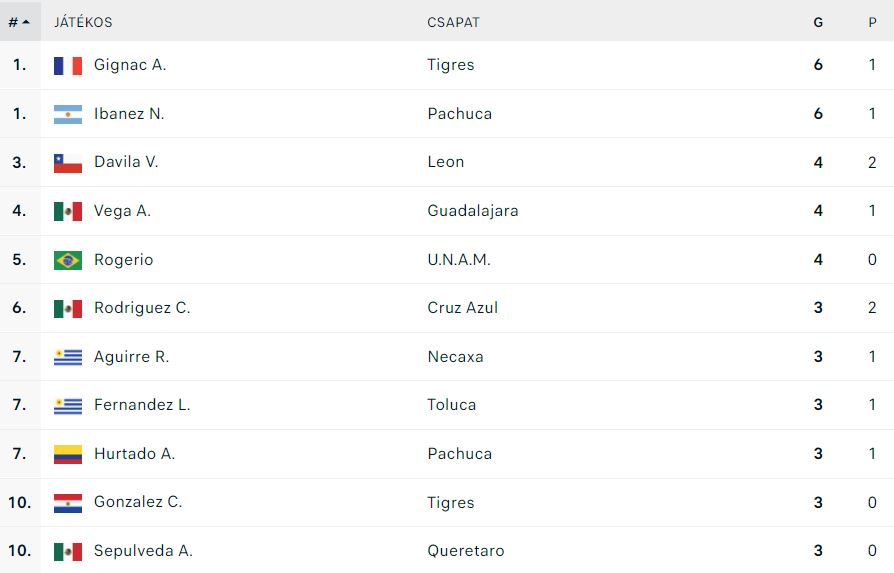Click the French flag beside Gignac A.

point(68,66)
